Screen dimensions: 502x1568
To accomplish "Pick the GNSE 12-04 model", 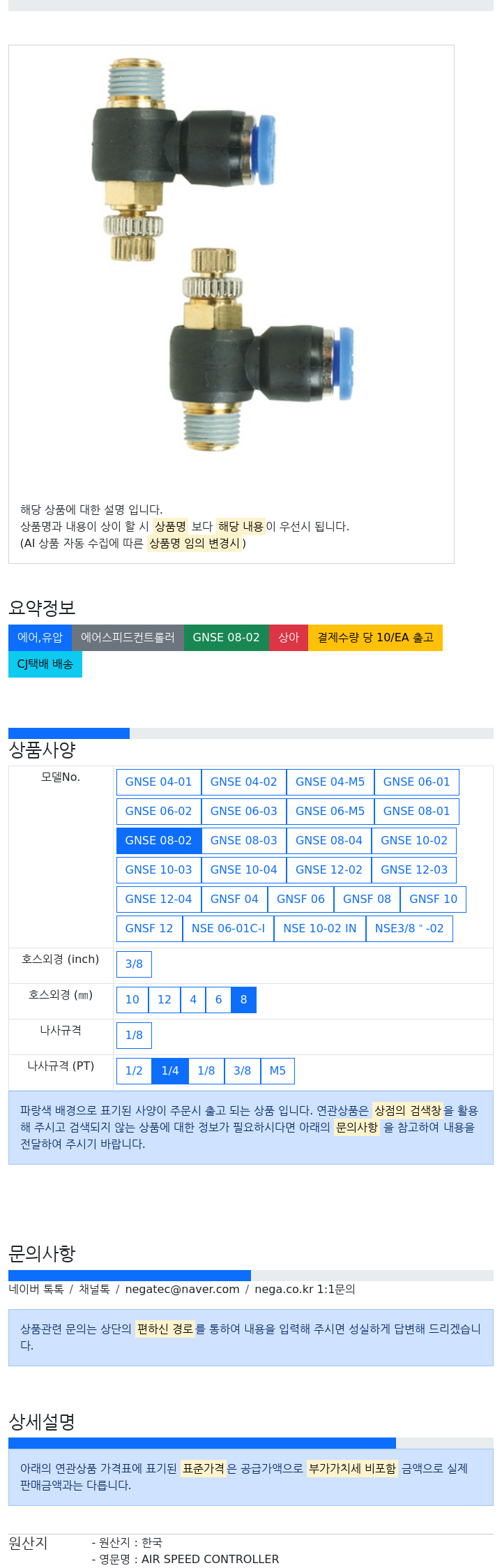I will [158, 899].
